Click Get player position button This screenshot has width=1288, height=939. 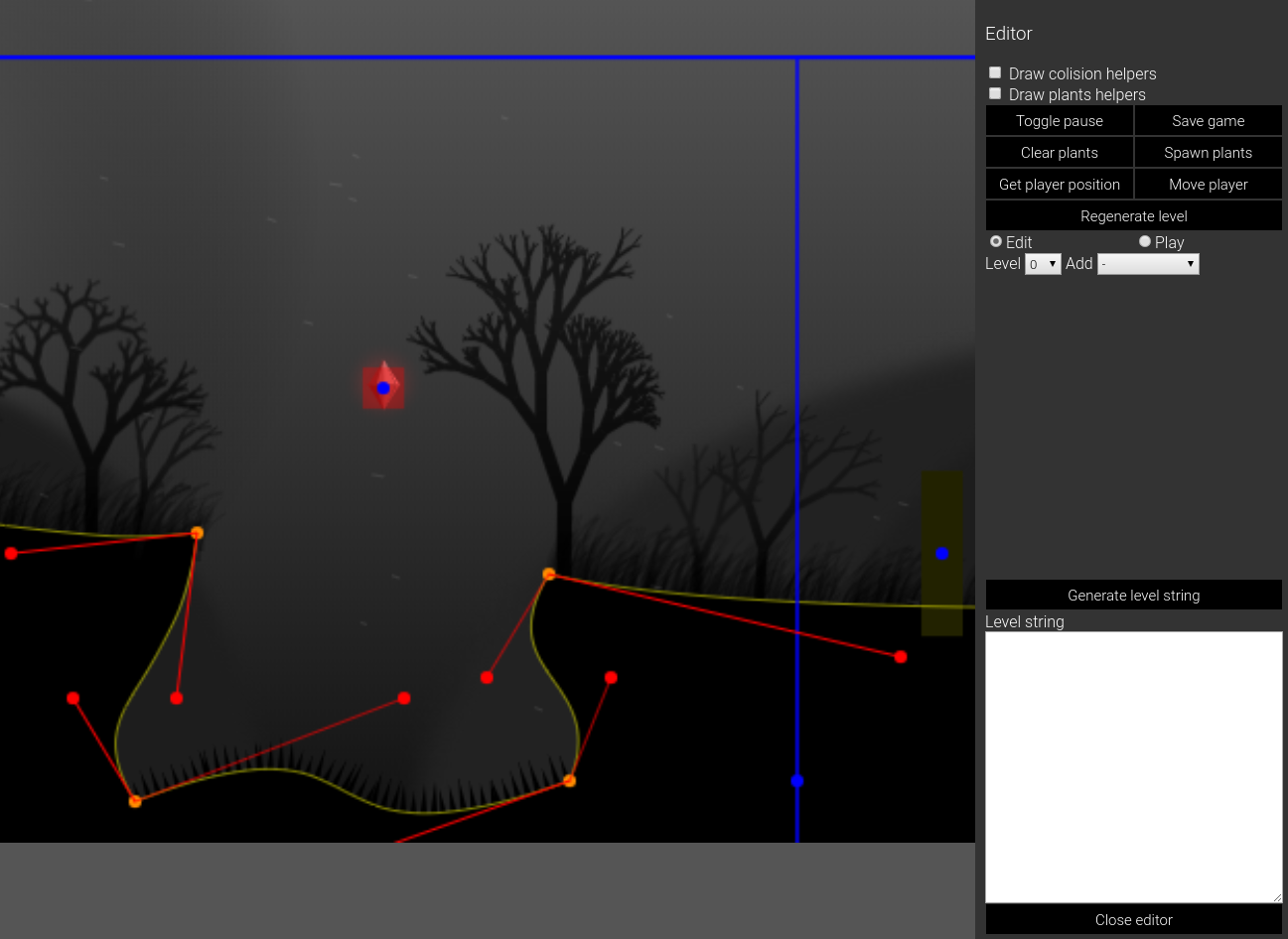1060,185
